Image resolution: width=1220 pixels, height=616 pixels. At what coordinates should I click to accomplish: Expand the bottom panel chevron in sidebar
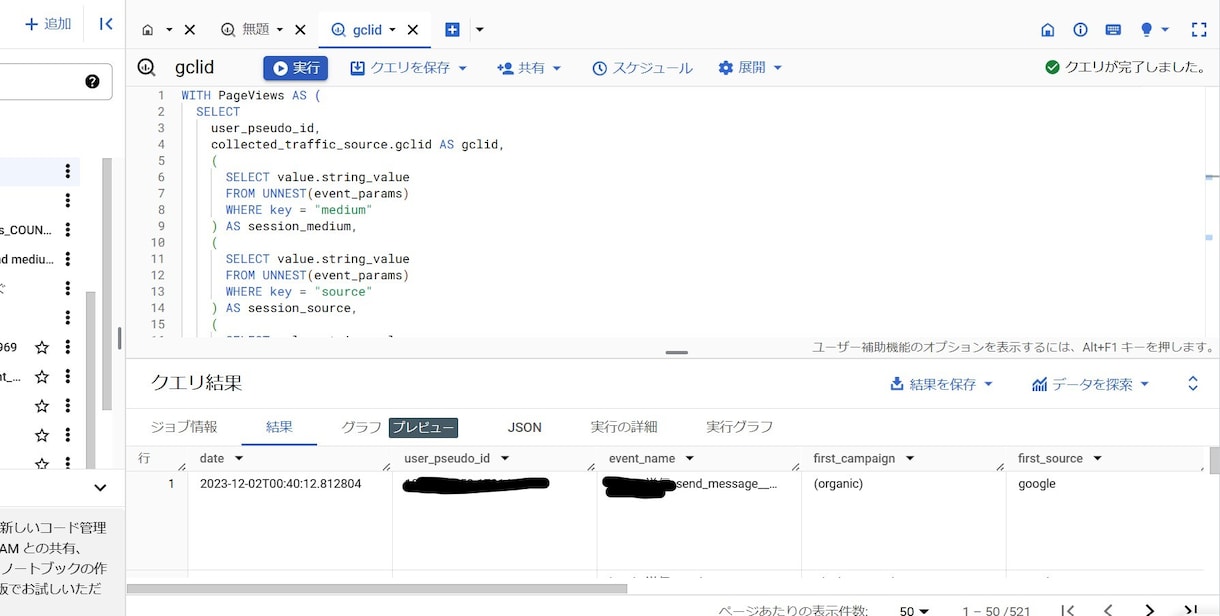pyautogui.click(x=100, y=488)
